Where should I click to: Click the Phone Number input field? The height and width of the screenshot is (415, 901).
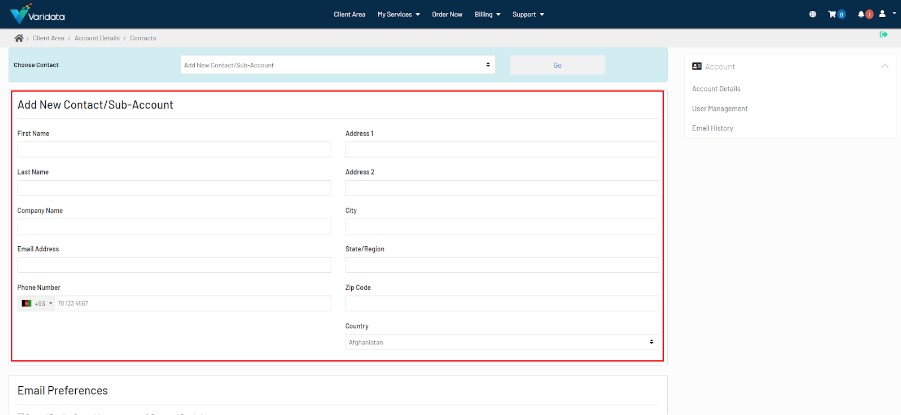tap(193, 303)
